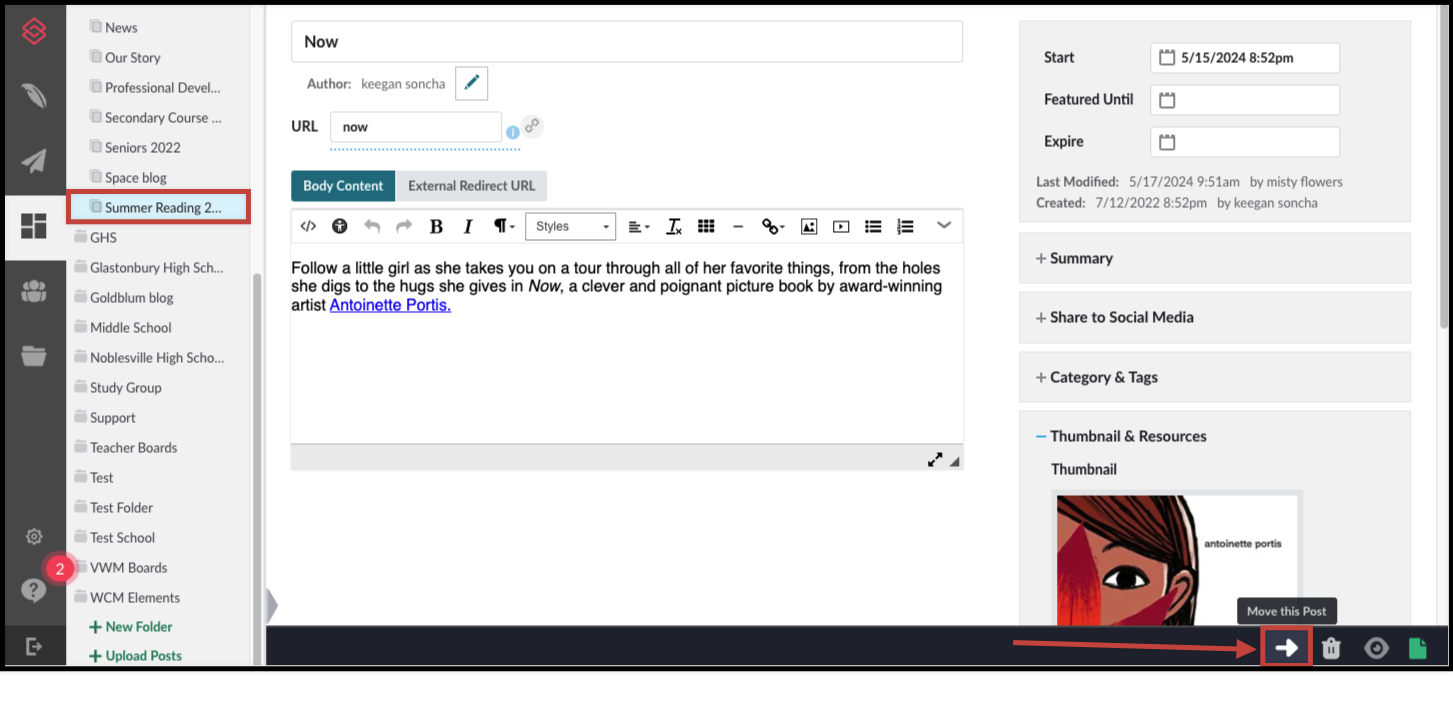Open the VWM Boards folder

[122, 568]
